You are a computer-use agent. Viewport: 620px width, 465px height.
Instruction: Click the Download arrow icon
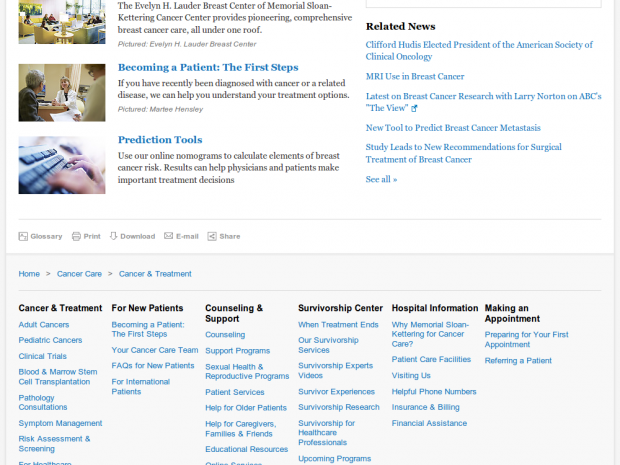(x=113, y=236)
